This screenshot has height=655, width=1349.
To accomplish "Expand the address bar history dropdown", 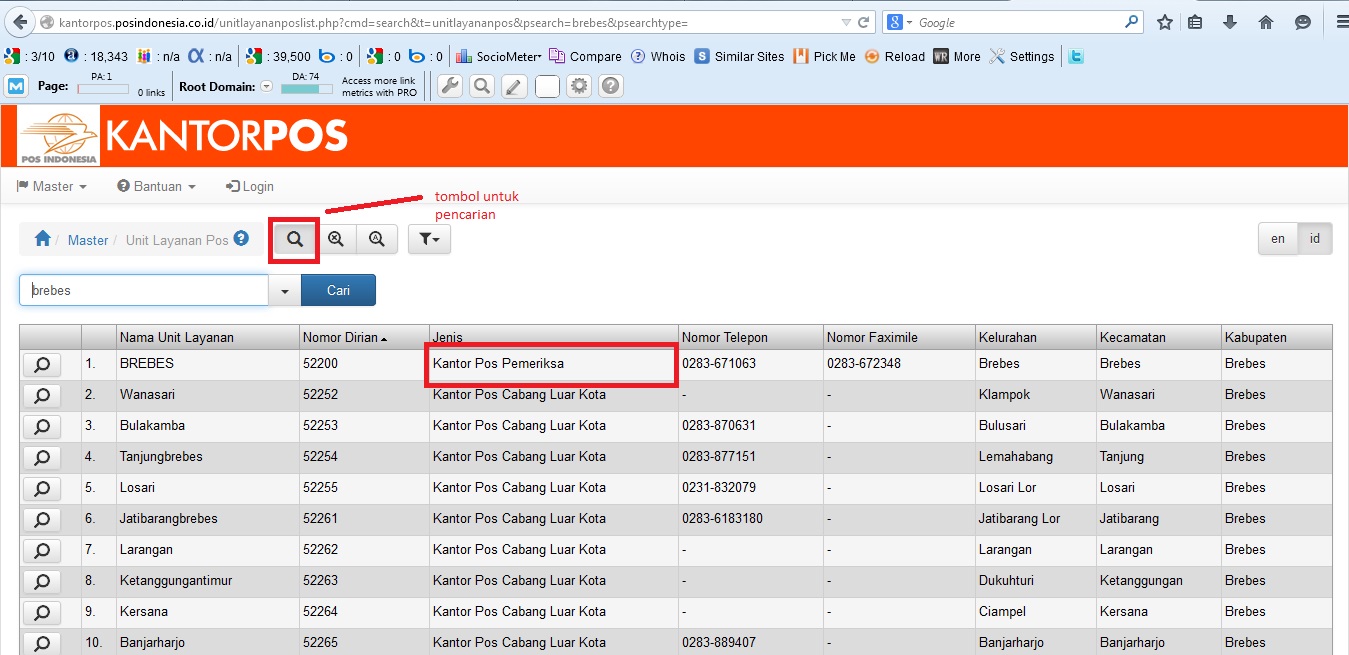I will click(x=847, y=22).
